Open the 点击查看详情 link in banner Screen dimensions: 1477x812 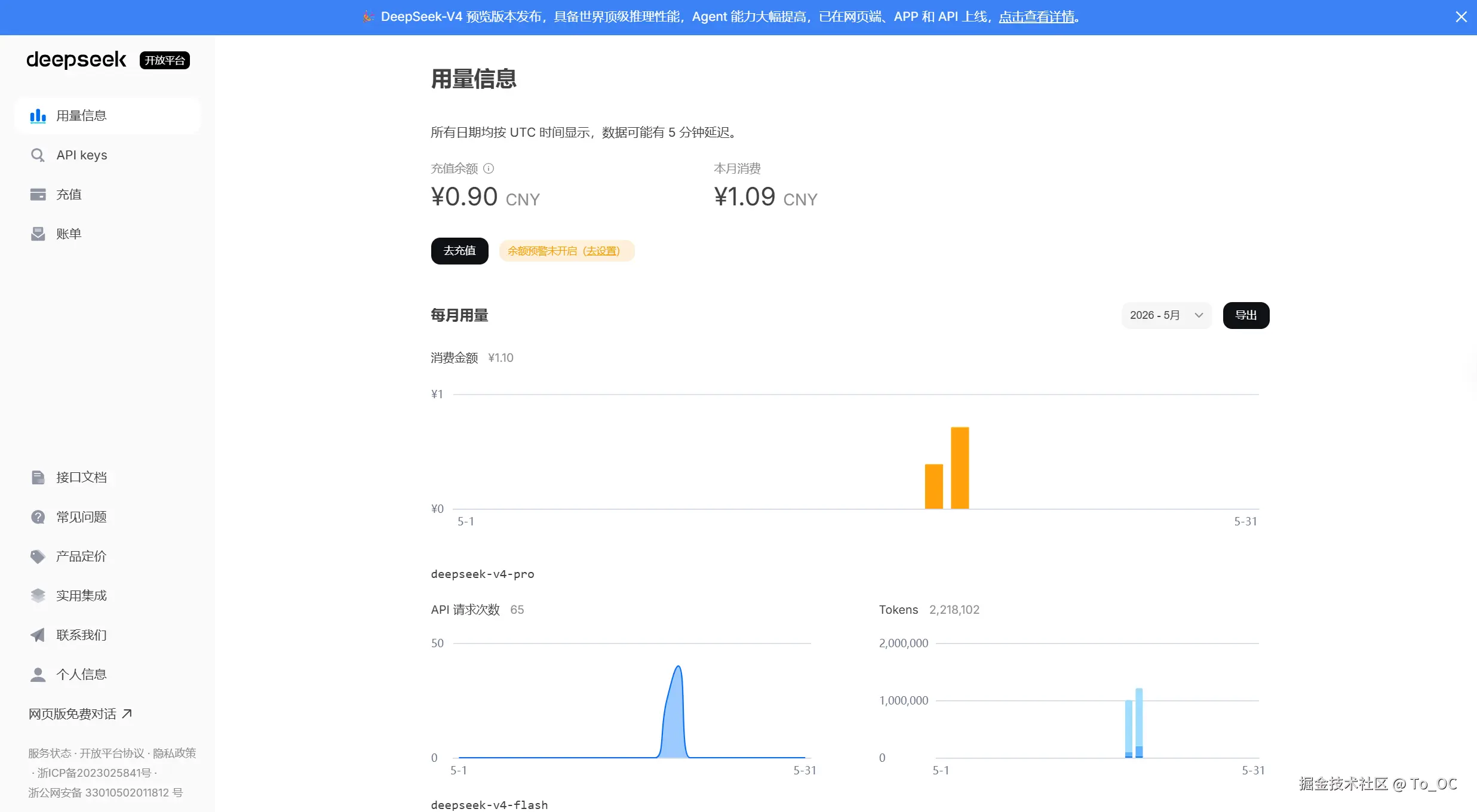pos(1037,17)
